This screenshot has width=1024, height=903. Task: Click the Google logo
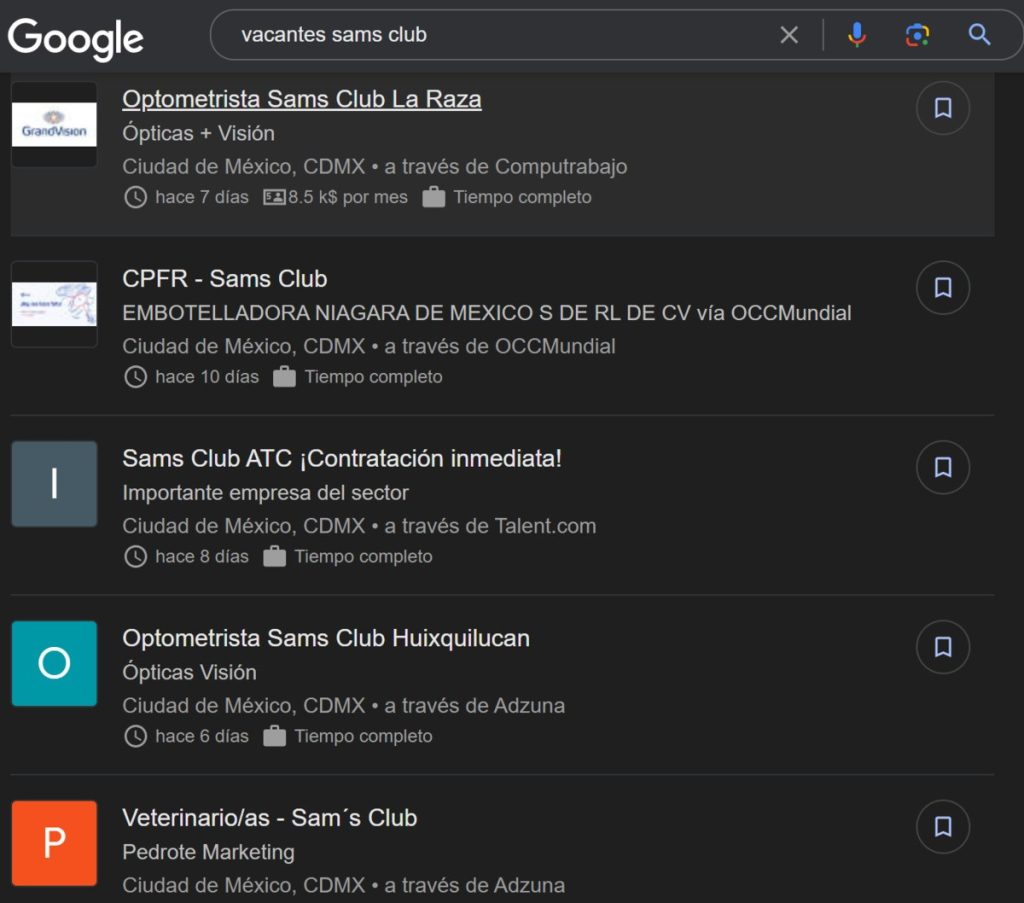pyautogui.click(x=76, y=39)
